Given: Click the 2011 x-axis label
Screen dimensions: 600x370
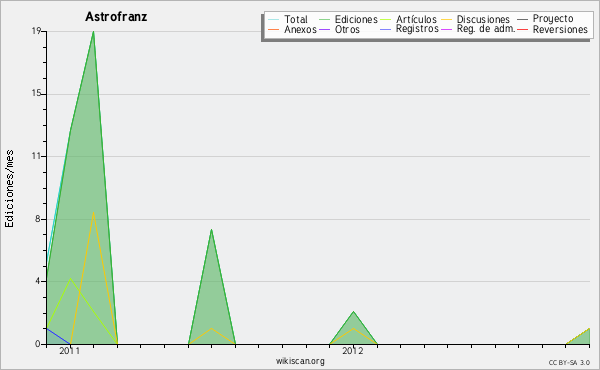Looking at the screenshot, I should (70, 350).
